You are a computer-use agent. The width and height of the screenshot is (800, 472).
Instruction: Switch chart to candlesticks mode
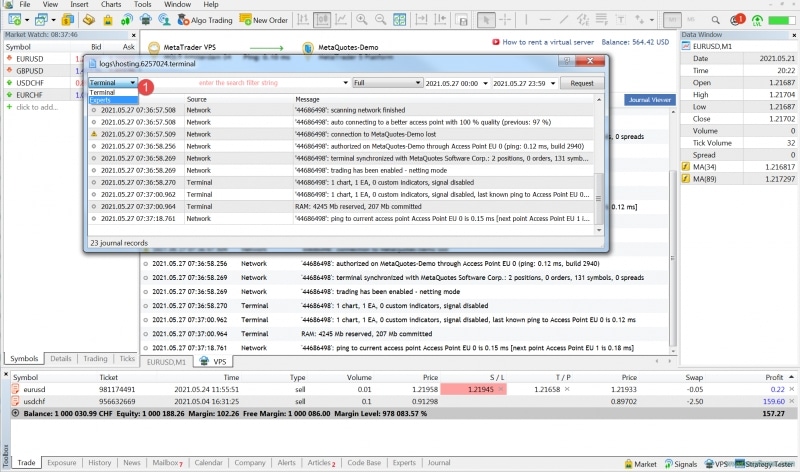(x=322, y=20)
